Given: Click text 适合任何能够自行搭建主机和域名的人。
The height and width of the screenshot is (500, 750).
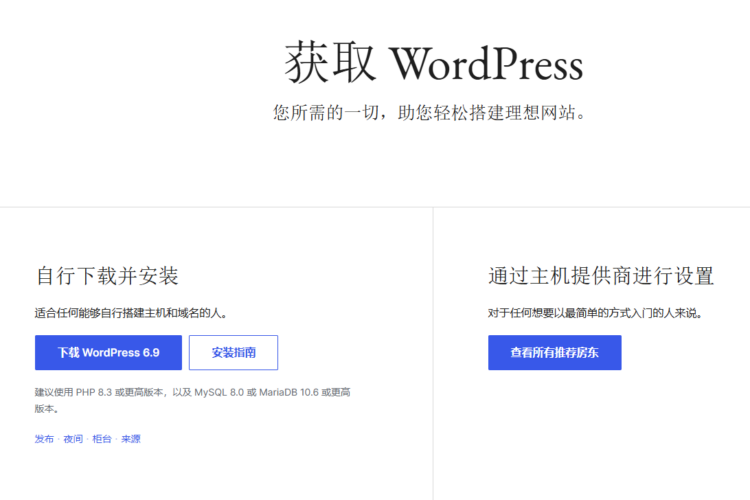Looking at the screenshot, I should 131,313.
